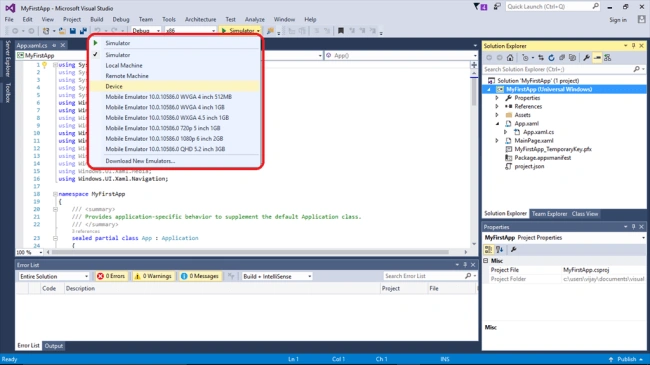Click the clear-filter icon in Error List
Screen dimensions: 650x365
tap(231, 276)
